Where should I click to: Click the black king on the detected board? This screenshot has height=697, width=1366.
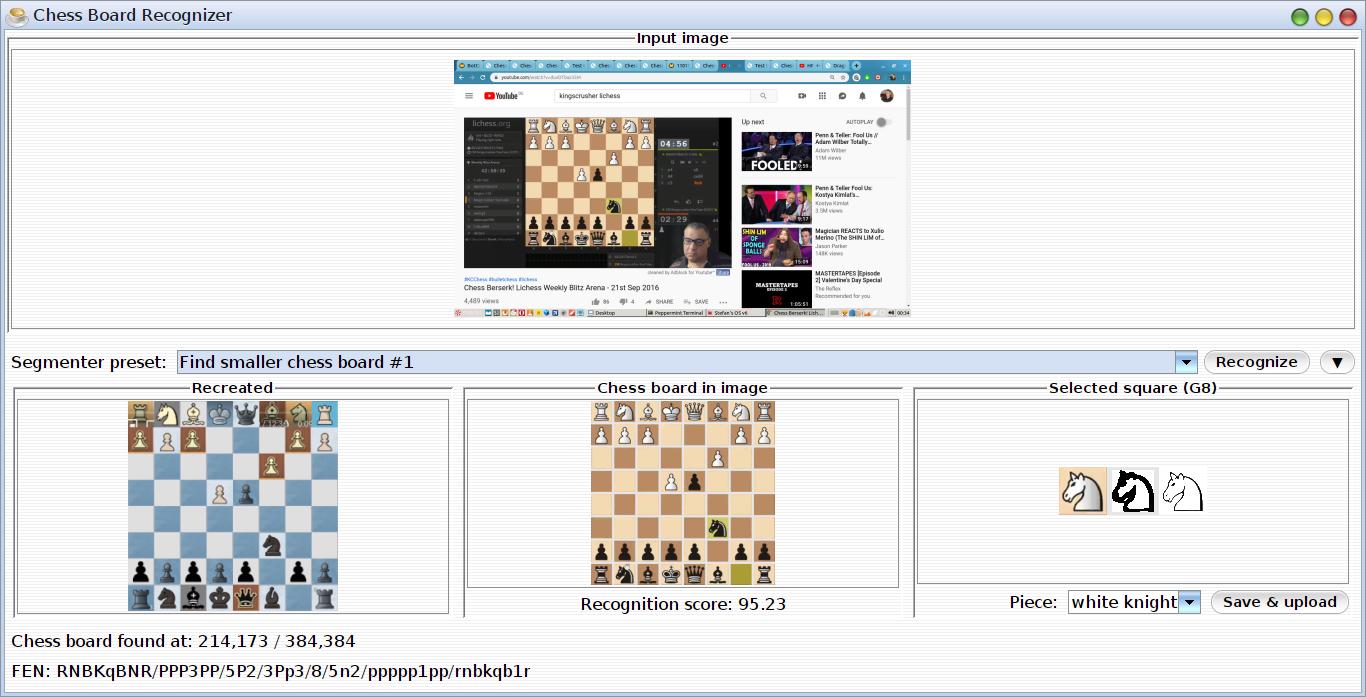pos(671,573)
